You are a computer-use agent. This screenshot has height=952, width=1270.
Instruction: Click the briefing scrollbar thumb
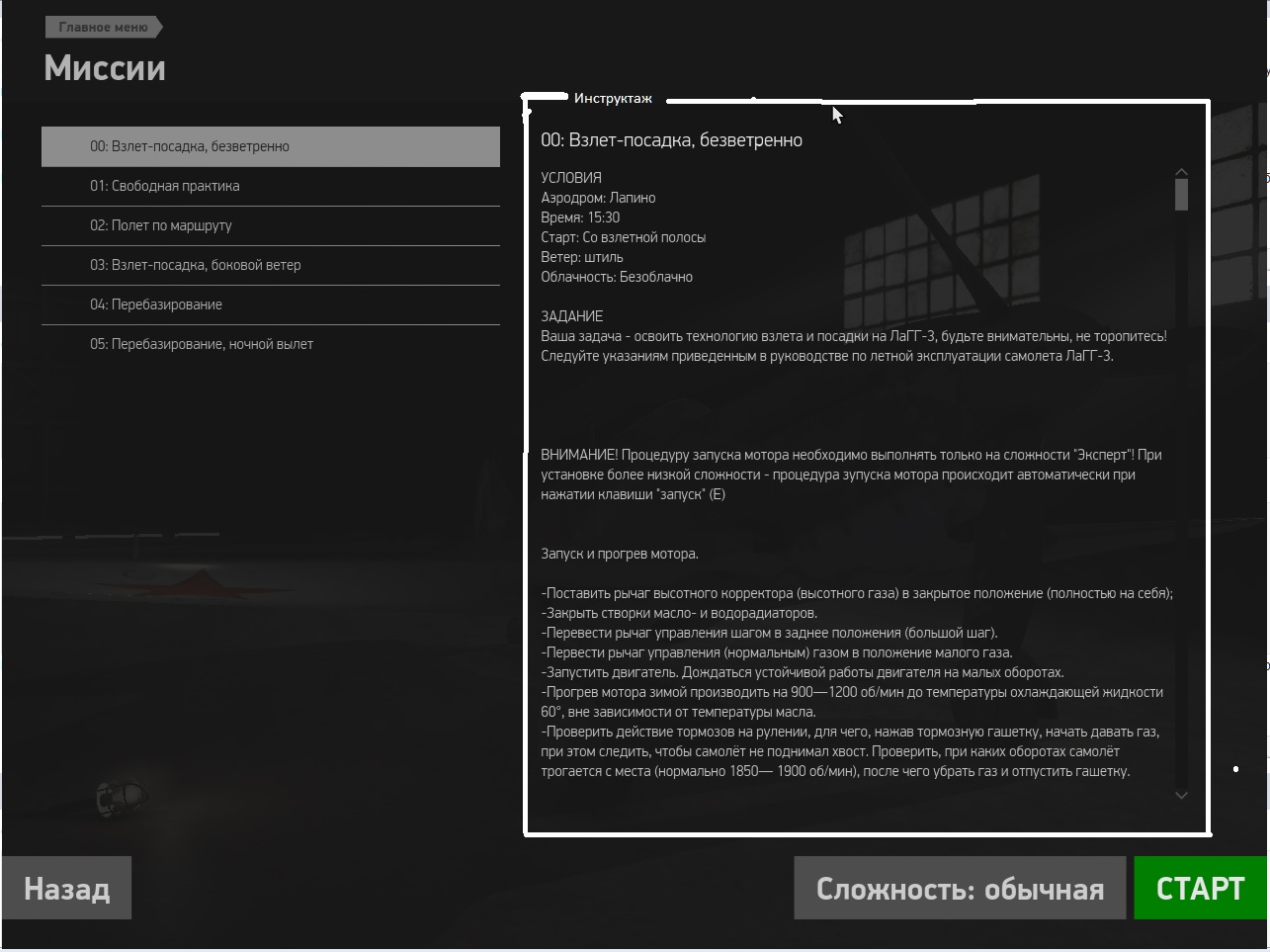pos(1181,195)
